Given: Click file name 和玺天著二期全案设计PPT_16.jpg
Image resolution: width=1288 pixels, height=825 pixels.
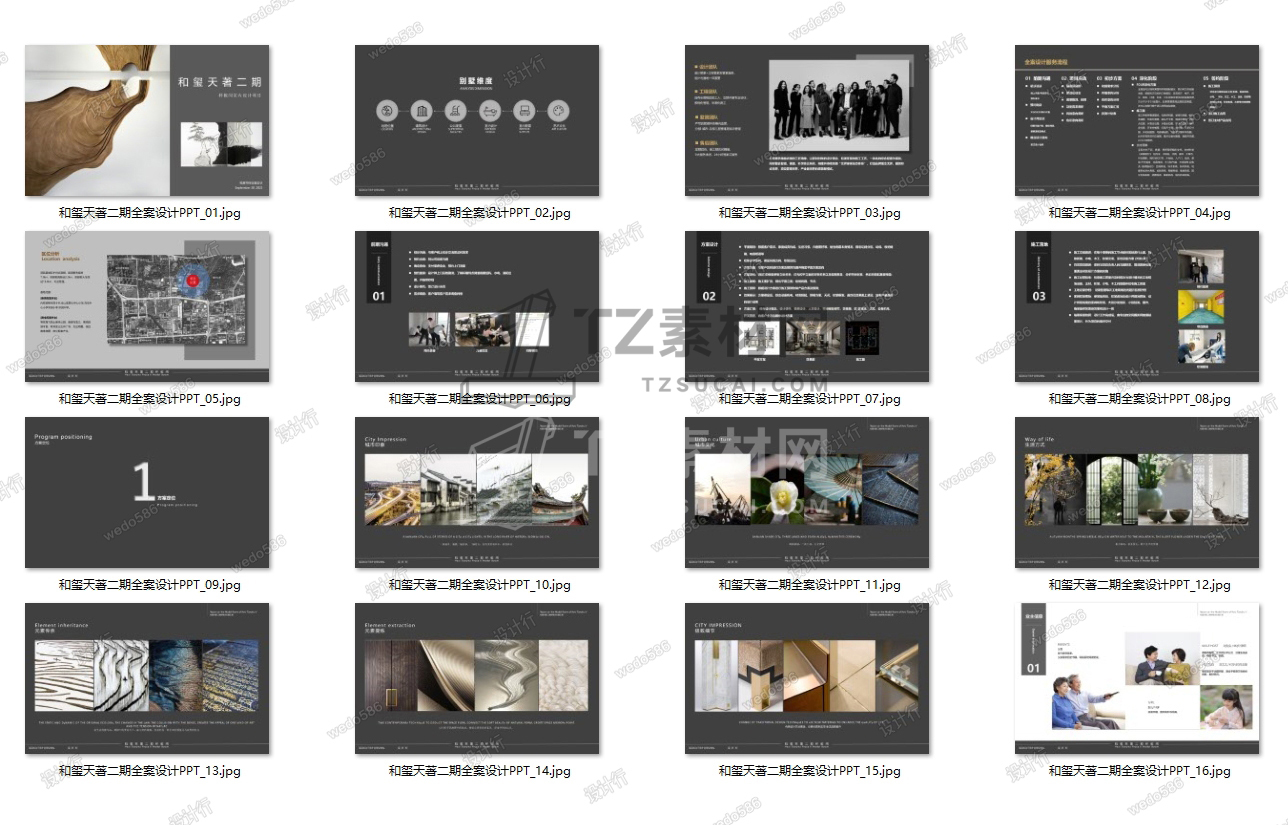Looking at the screenshot, I should click(x=1140, y=771).
